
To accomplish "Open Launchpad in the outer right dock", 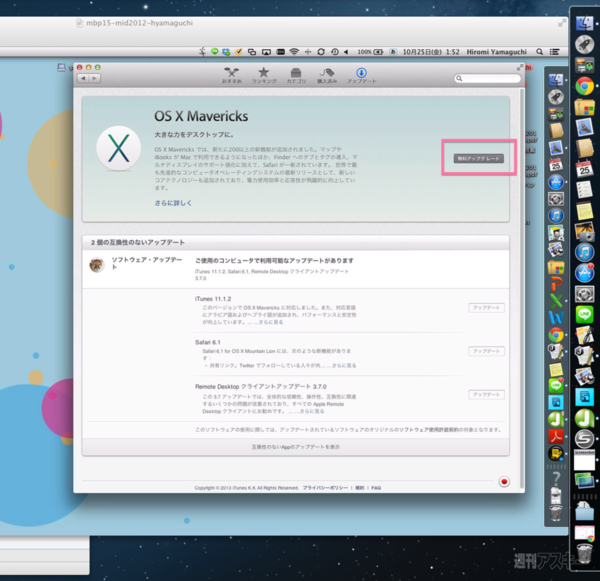I will [584, 44].
